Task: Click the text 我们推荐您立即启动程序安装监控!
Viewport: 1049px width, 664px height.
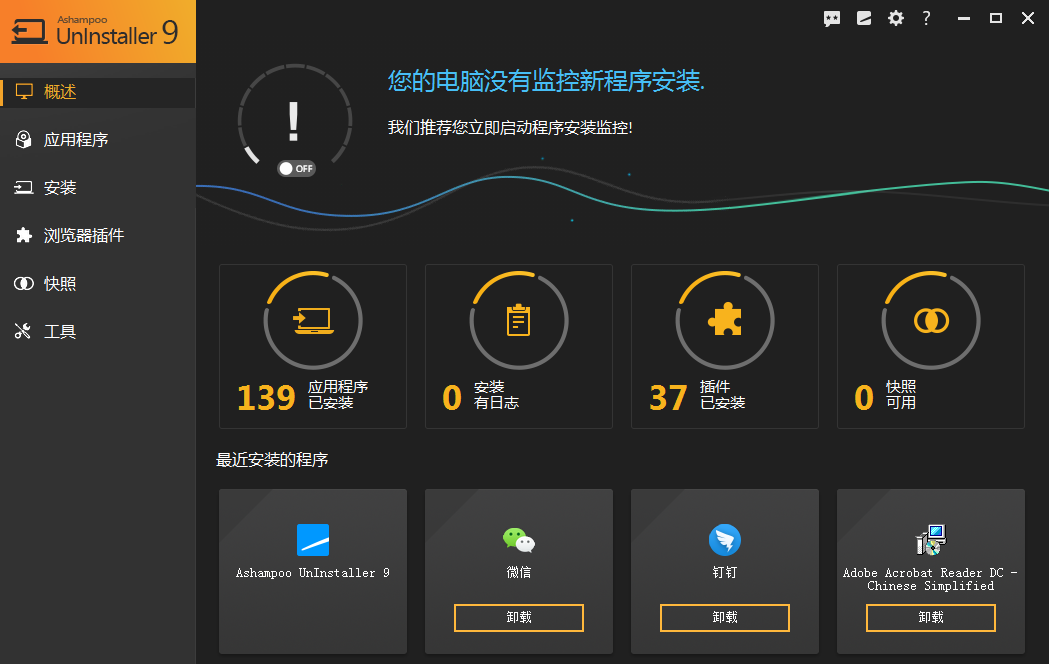Action: [510, 128]
